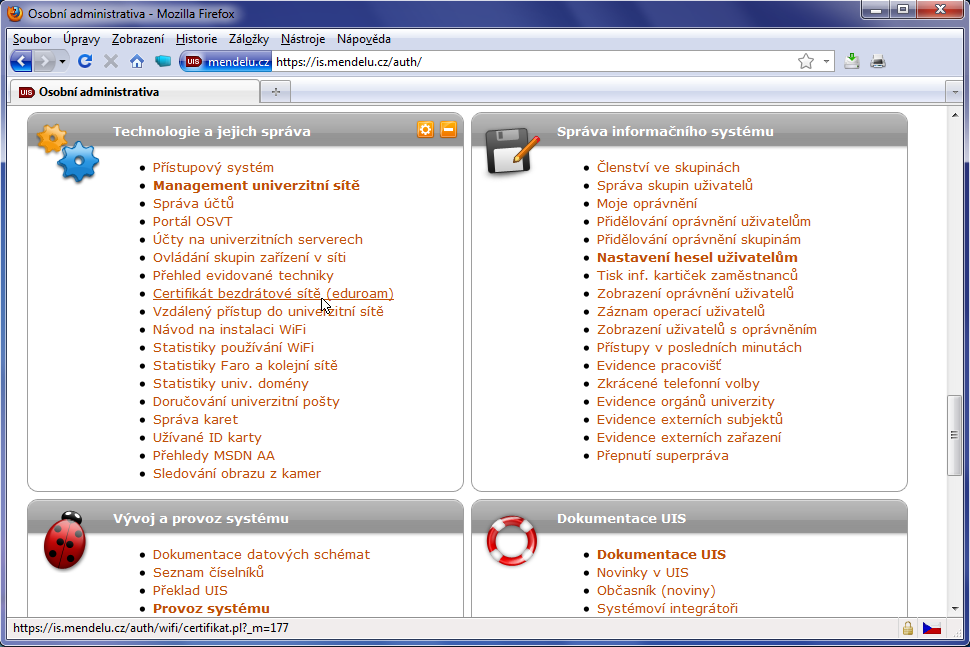Open Provoz systému link
Screen dimensions: 970x647
pyautogui.click(x=212, y=609)
